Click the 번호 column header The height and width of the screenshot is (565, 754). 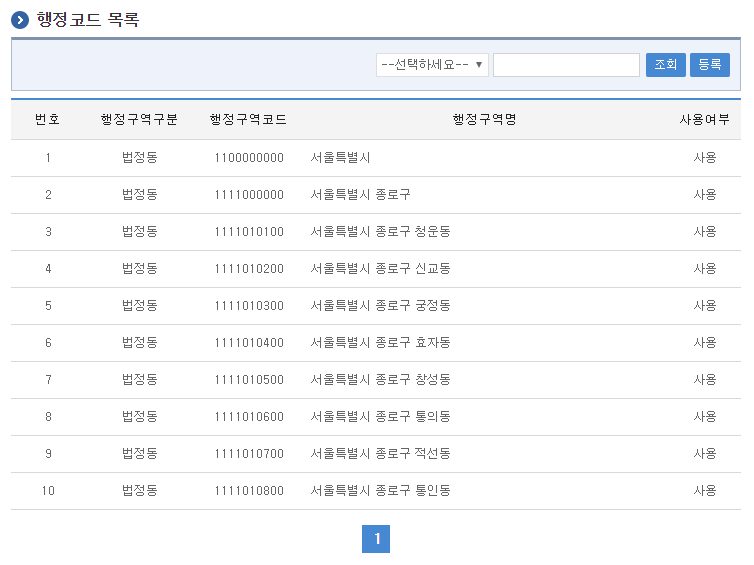click(47, 120)
